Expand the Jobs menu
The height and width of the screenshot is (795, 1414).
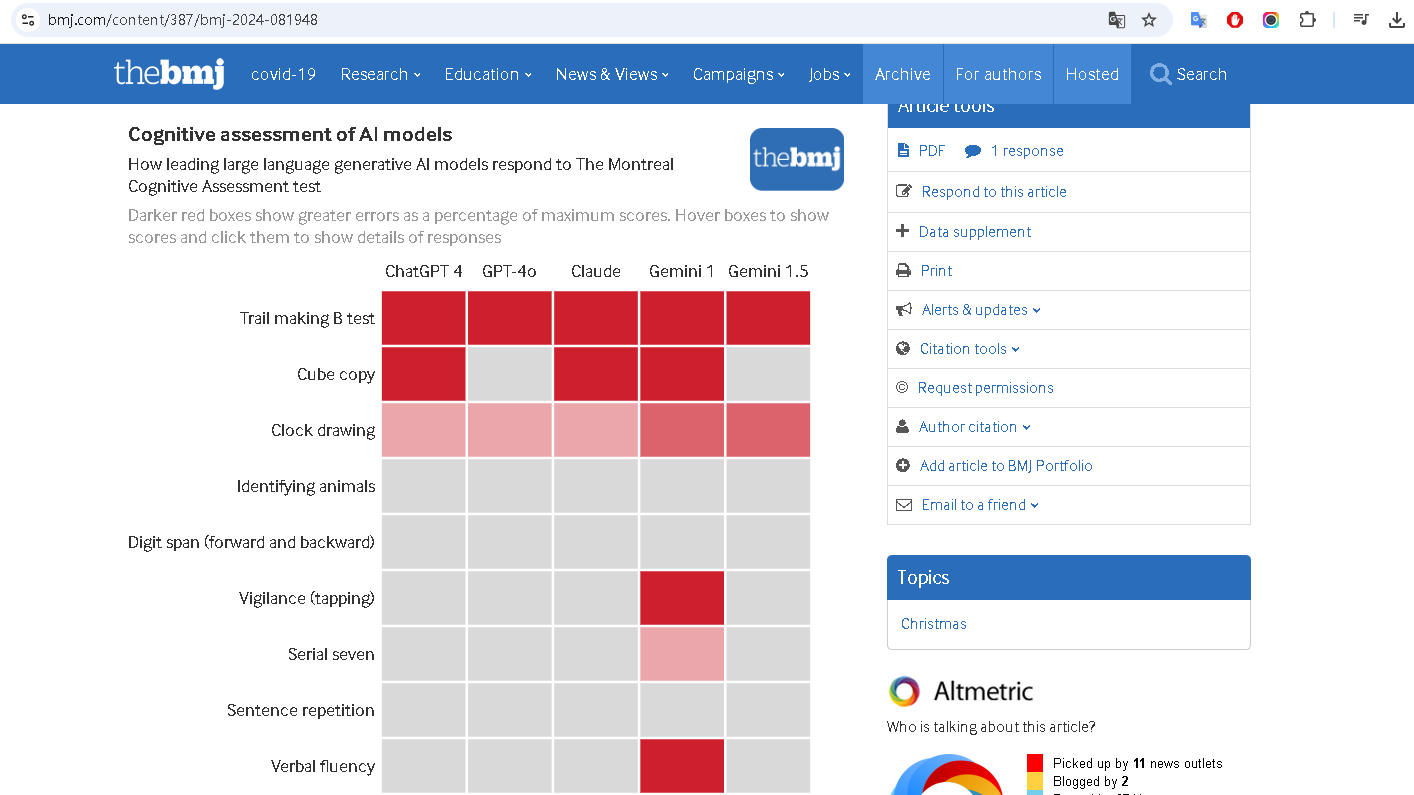point(830,74)
